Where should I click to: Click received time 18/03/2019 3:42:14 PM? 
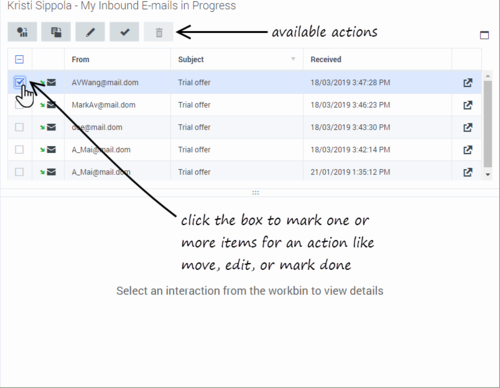[x=350, y=150]
